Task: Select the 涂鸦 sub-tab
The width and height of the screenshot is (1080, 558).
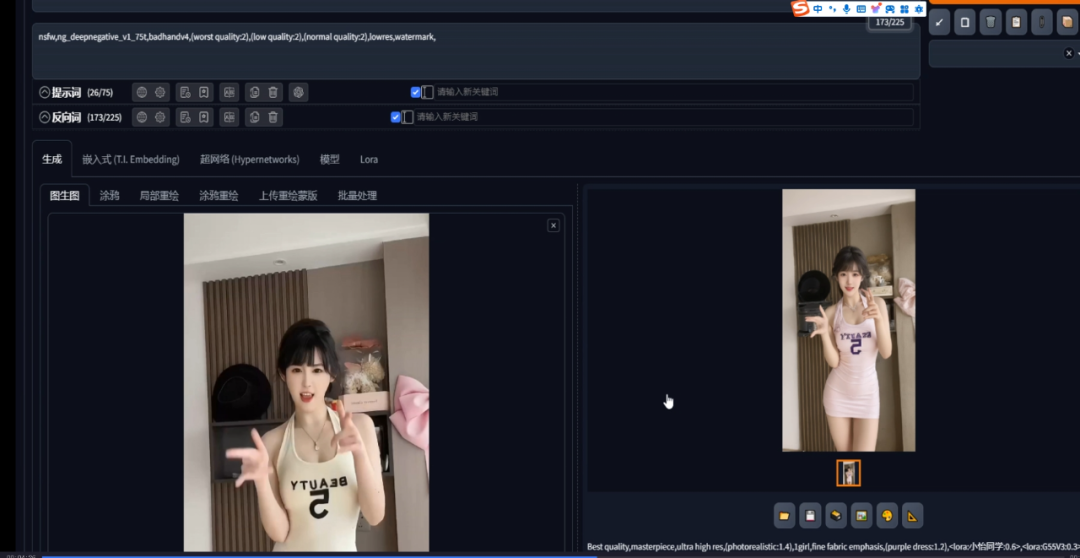Action: tap(109, 196)
